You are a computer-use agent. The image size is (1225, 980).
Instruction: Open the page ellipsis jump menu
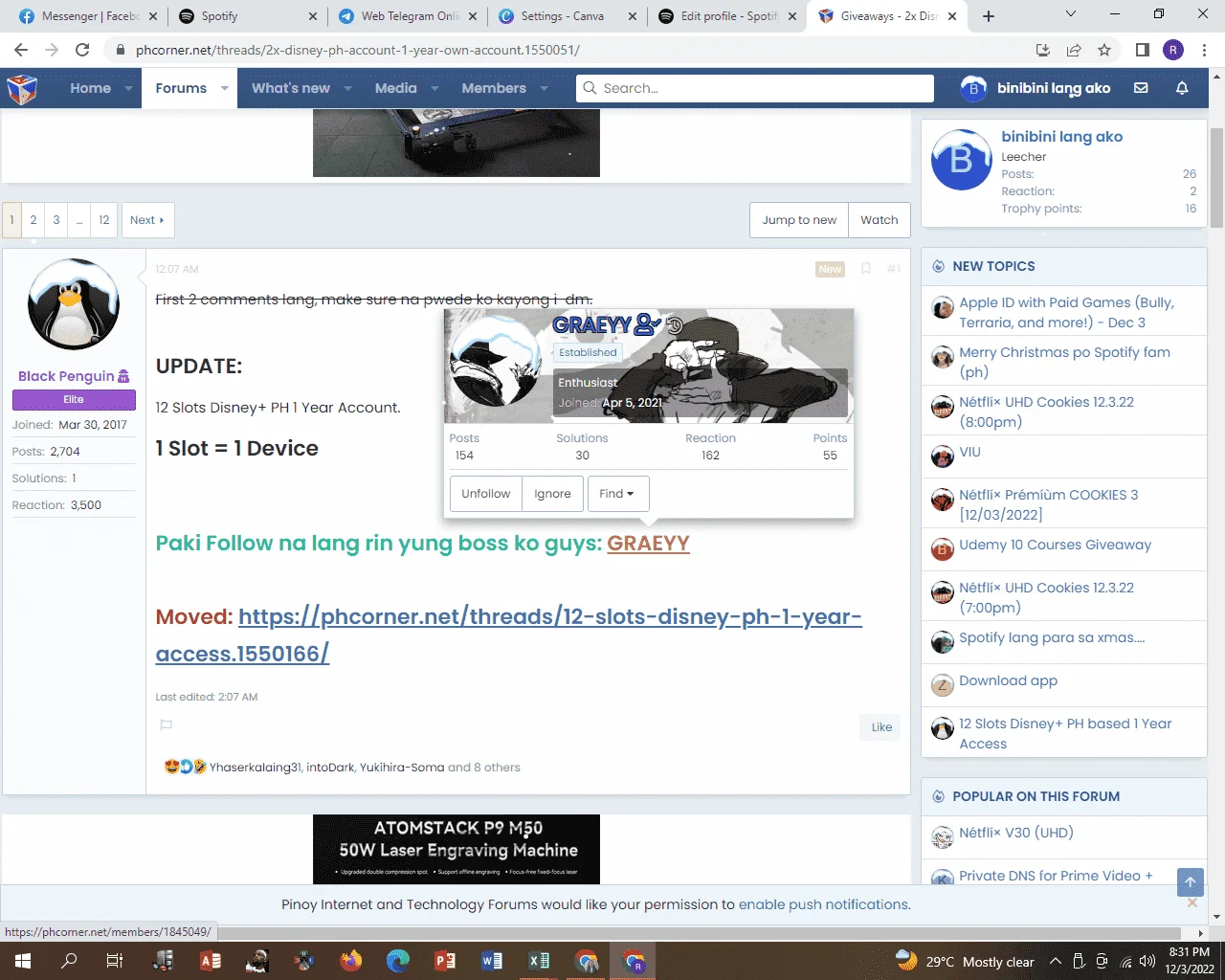tap(79, 220)
